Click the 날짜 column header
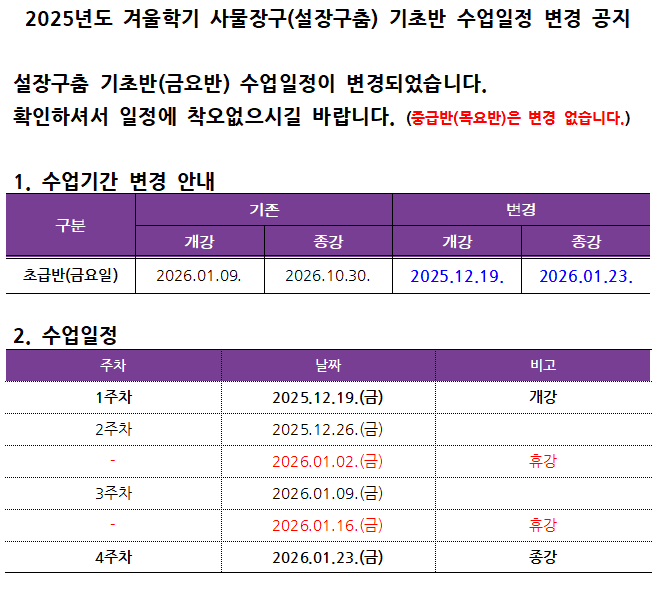The width and height of the screenshot is (662, 592). pyautogui.click(x=327, y=365)
